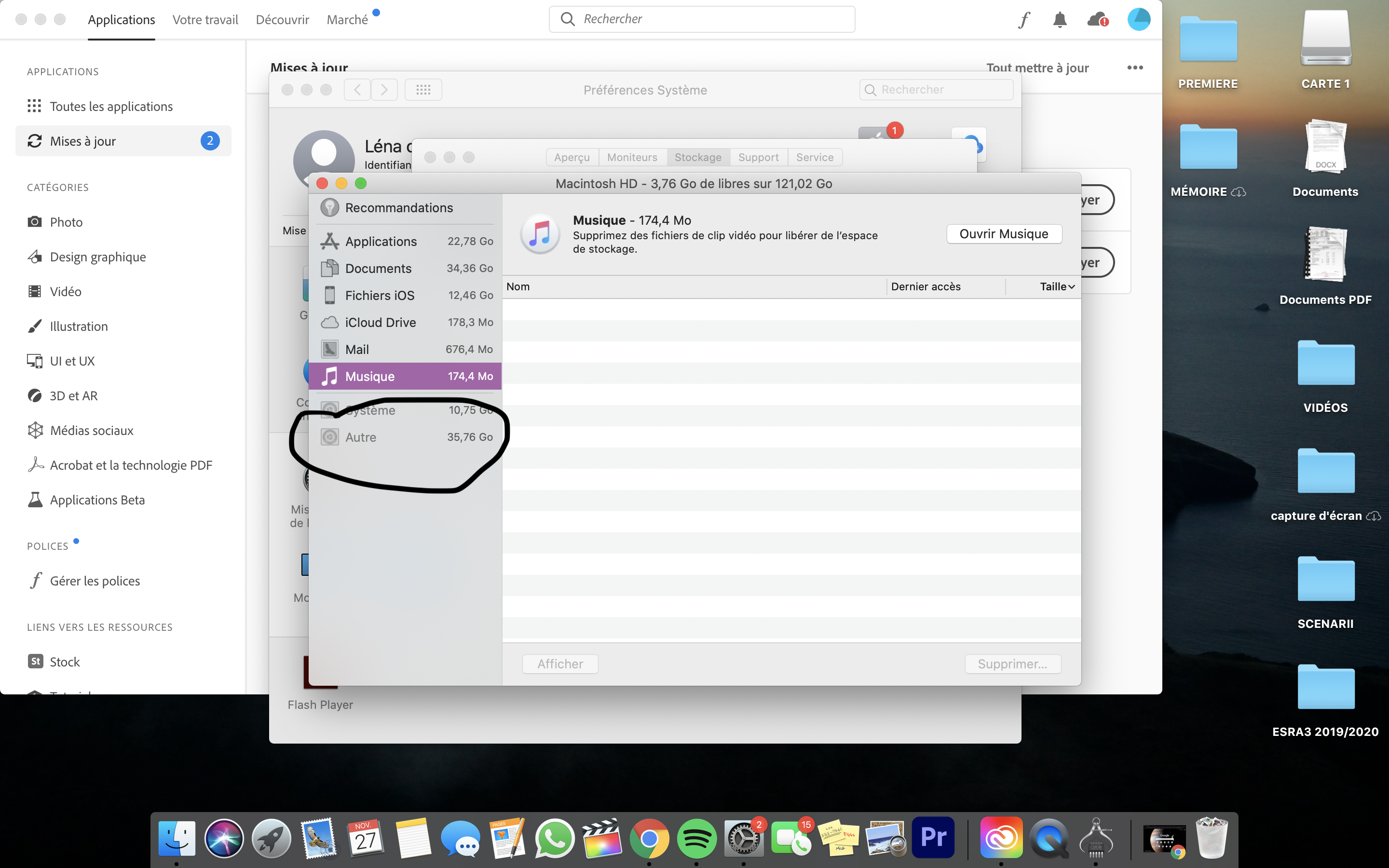
Task: Click the Creative Cloud Rechercher search field
Action: [712, 19]
